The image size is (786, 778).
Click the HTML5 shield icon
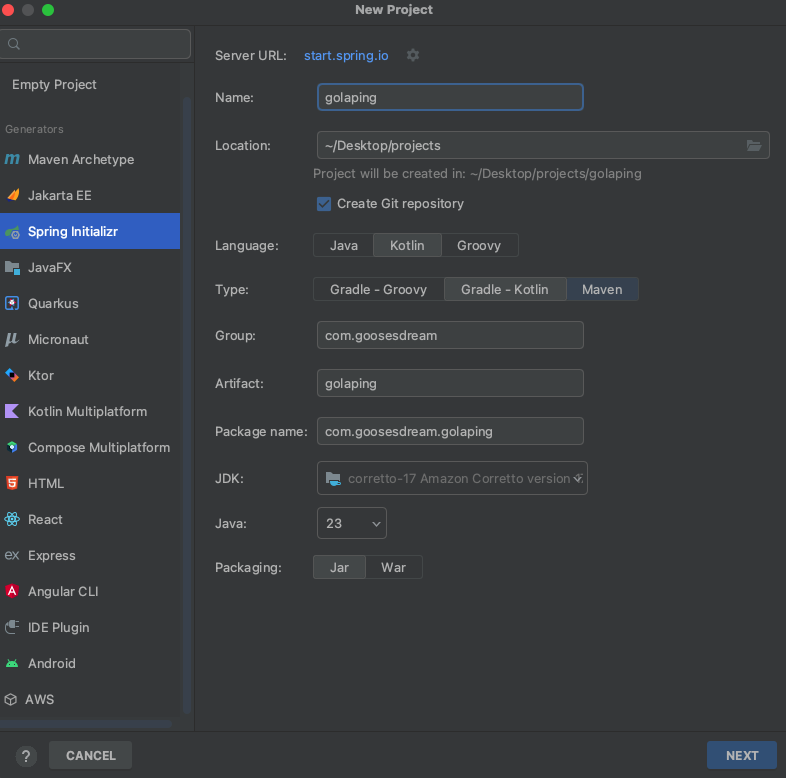point(12,483)
